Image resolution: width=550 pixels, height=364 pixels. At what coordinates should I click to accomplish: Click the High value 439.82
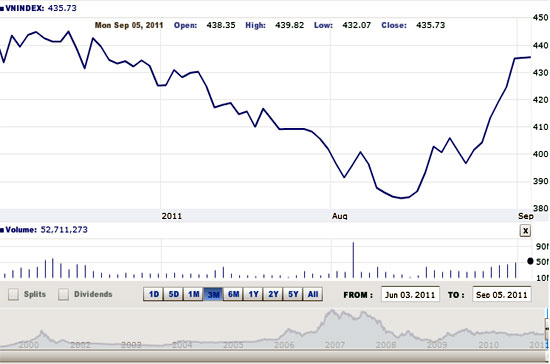[289, 25]
